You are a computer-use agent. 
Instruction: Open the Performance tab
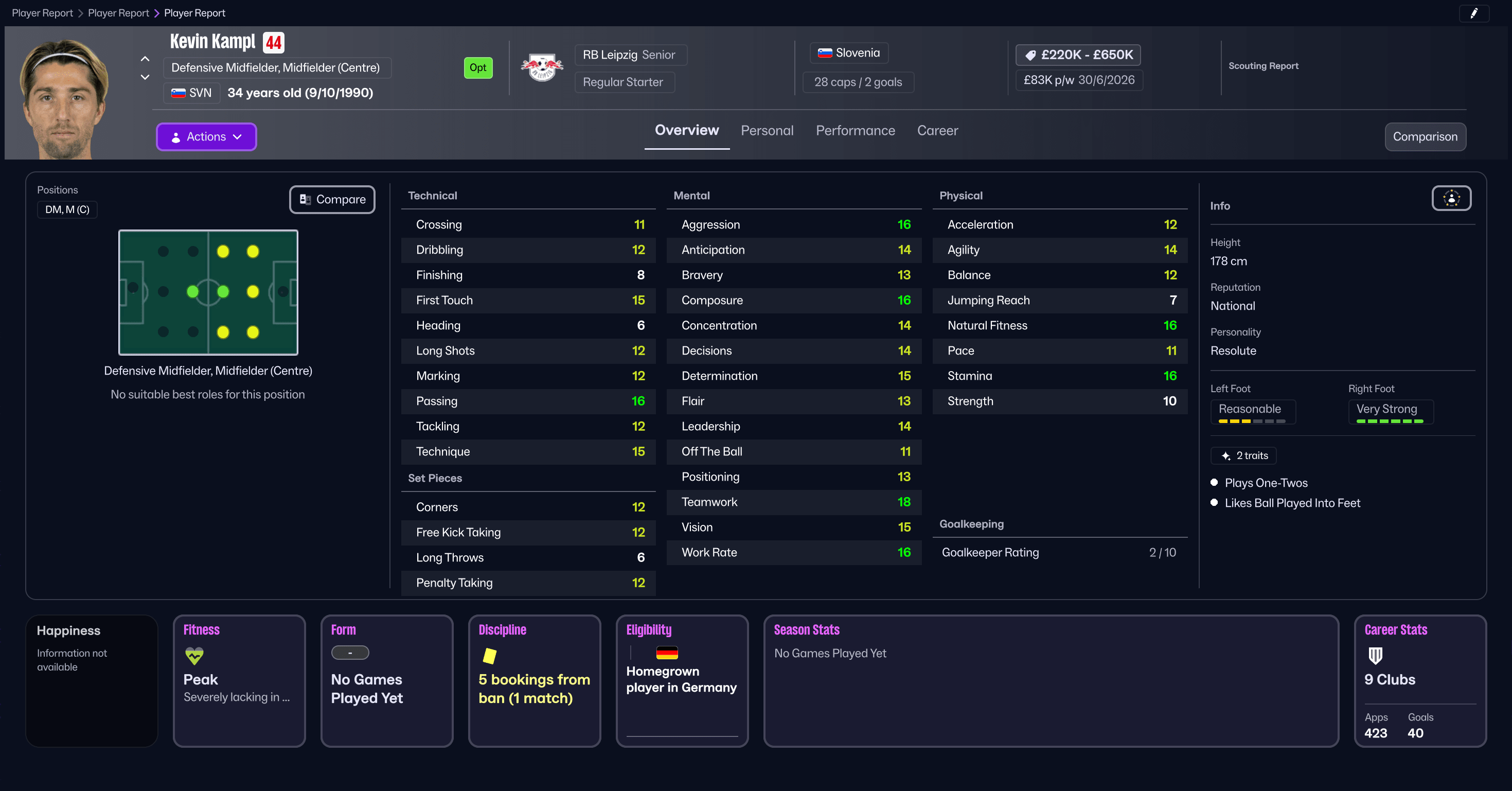pos(855,130)
